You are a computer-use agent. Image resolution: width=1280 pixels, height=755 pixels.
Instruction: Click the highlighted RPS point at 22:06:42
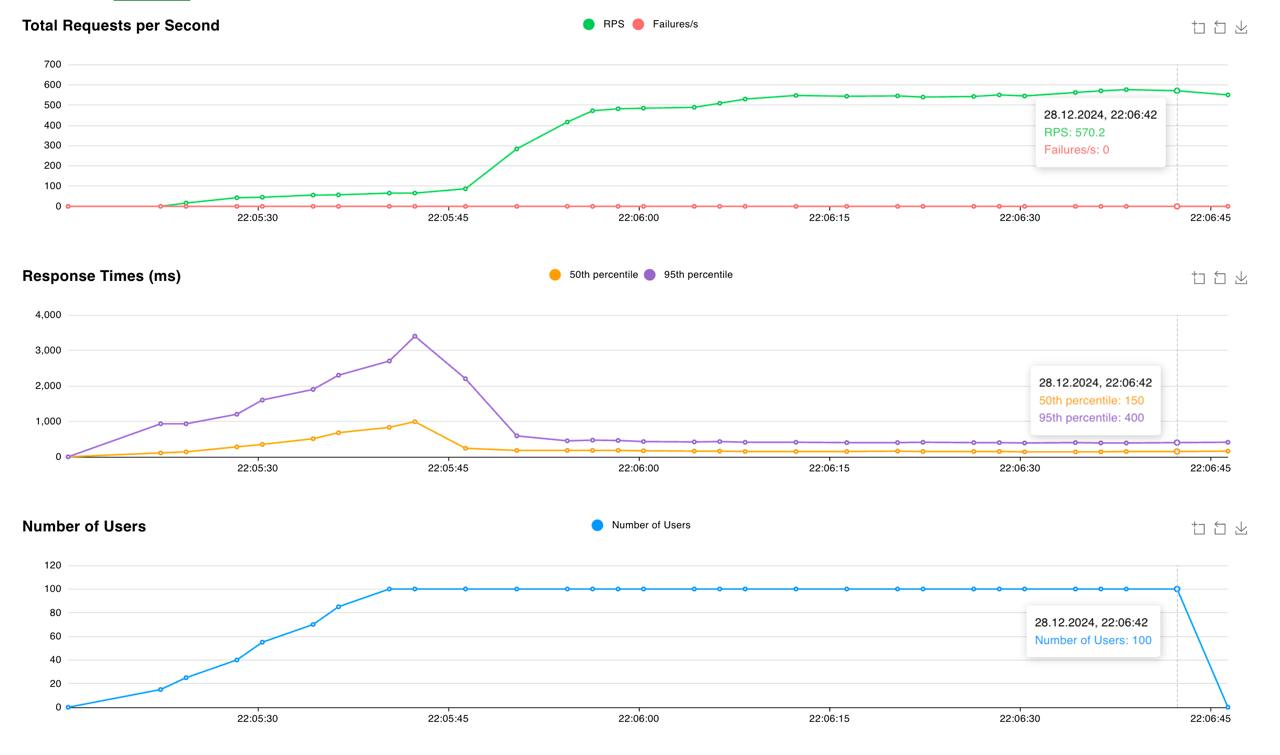[1177, 91]
